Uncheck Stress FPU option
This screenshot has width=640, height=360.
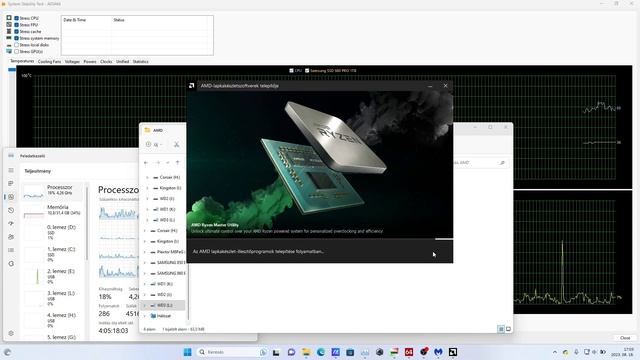(x=16, y=25)
